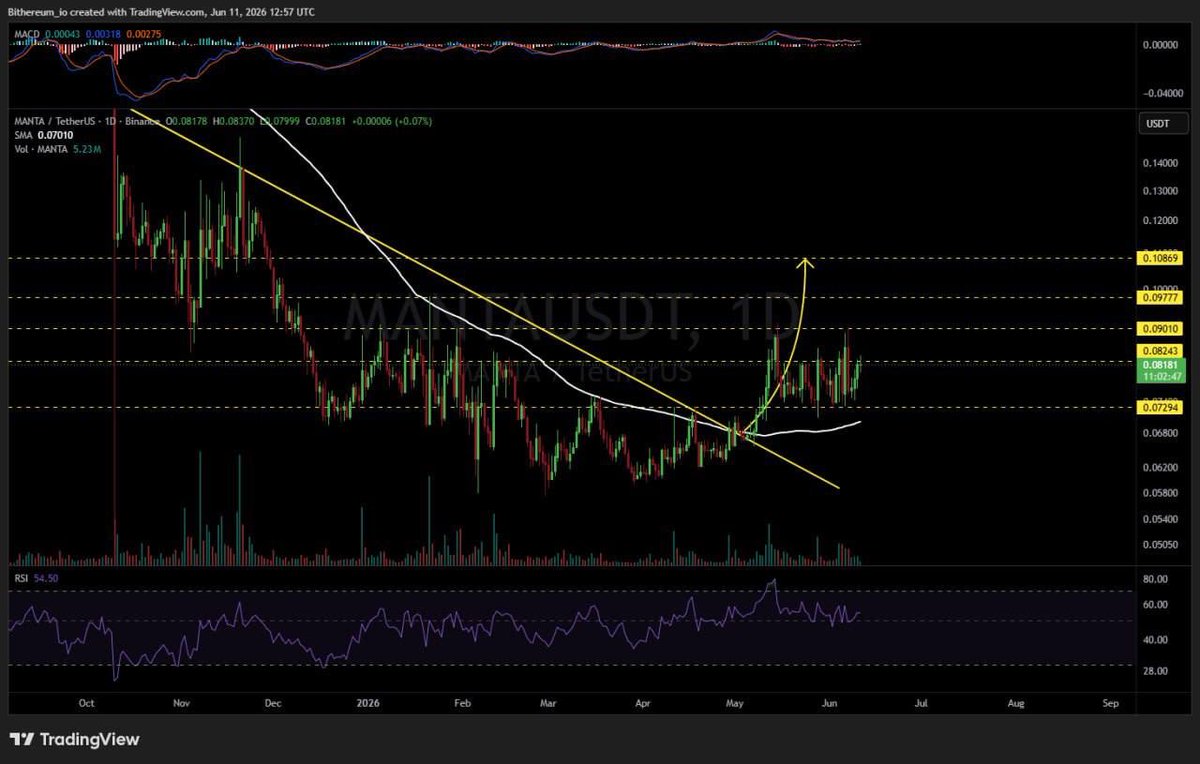Click the RSI axis value 80.00

click(x=1156, y=579)
